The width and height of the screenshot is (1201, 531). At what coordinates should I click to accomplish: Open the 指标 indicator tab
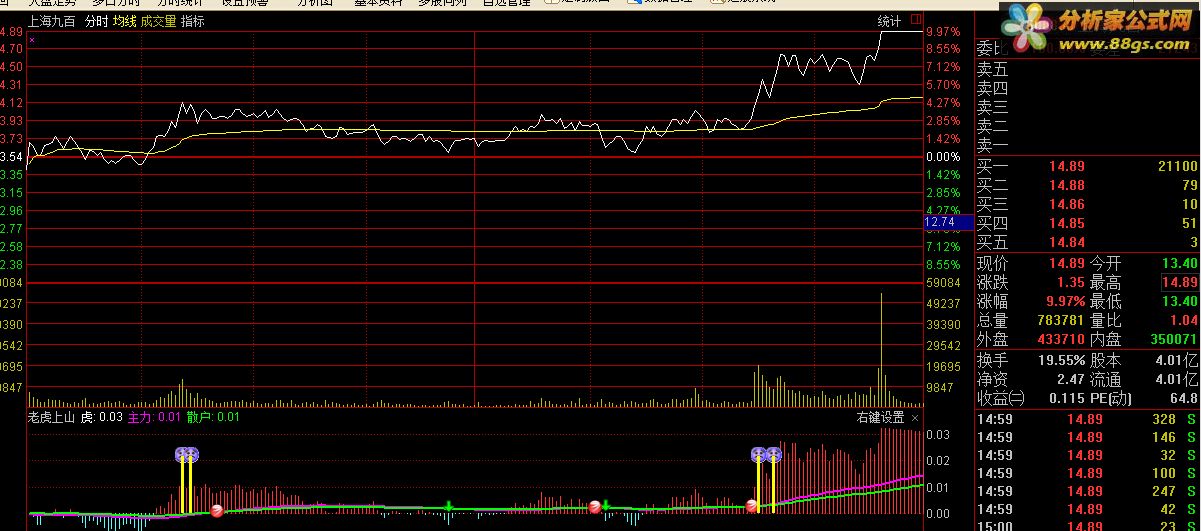pos(192,21)
